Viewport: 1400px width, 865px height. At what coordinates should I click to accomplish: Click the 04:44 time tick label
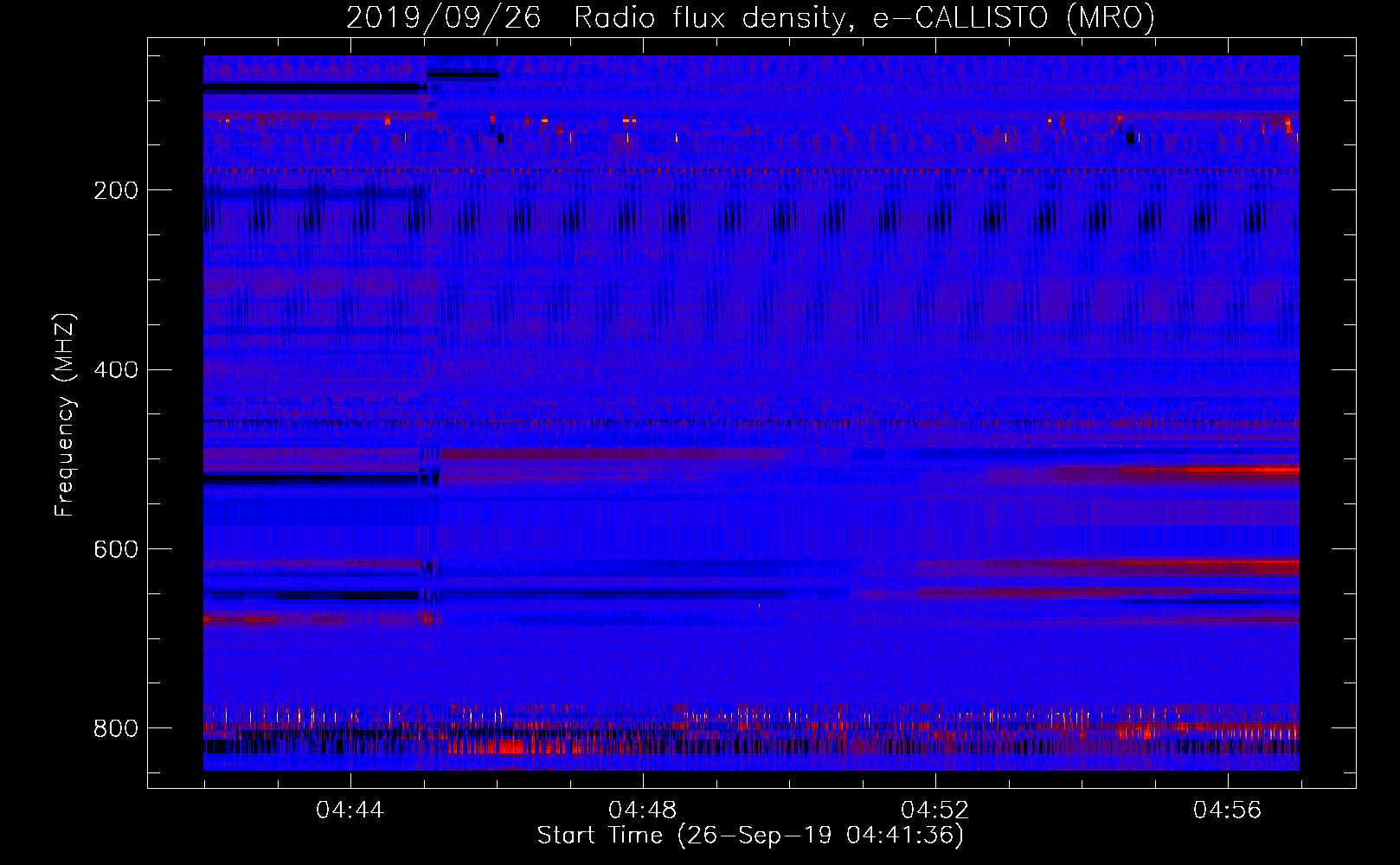tap(350, 811)
